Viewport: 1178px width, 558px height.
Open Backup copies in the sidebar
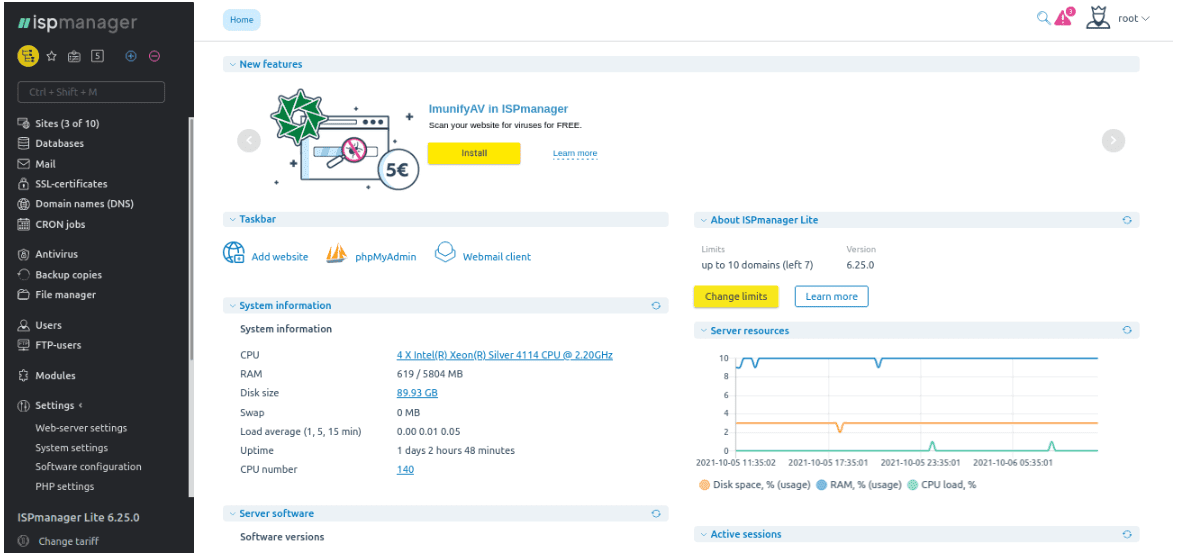[x=59, y=275]
